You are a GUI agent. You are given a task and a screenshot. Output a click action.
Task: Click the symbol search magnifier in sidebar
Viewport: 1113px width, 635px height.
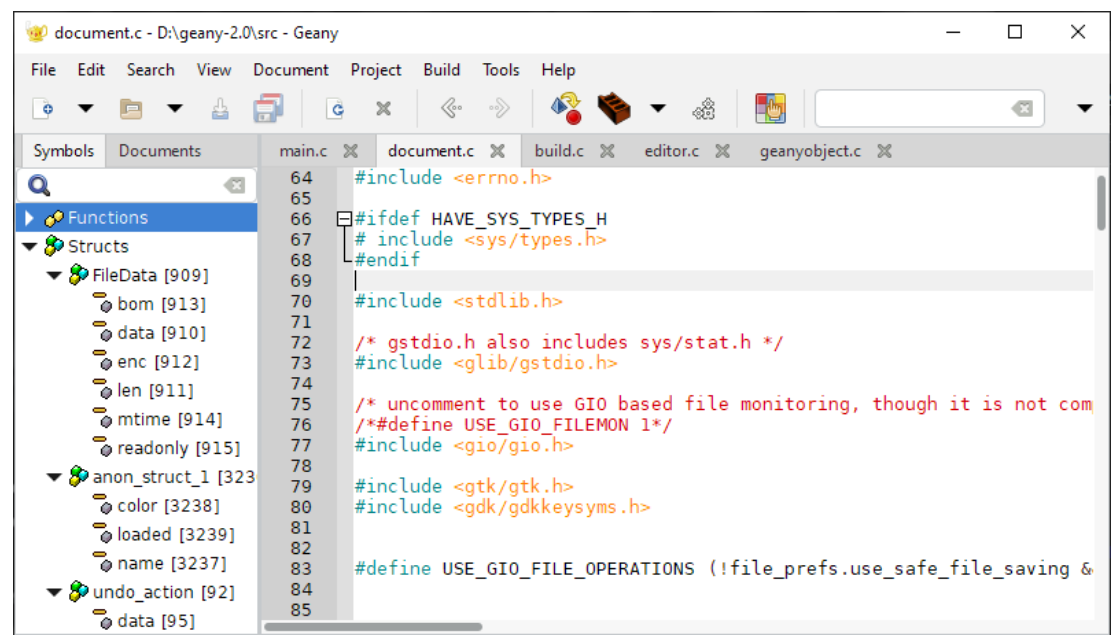point(40,184)
